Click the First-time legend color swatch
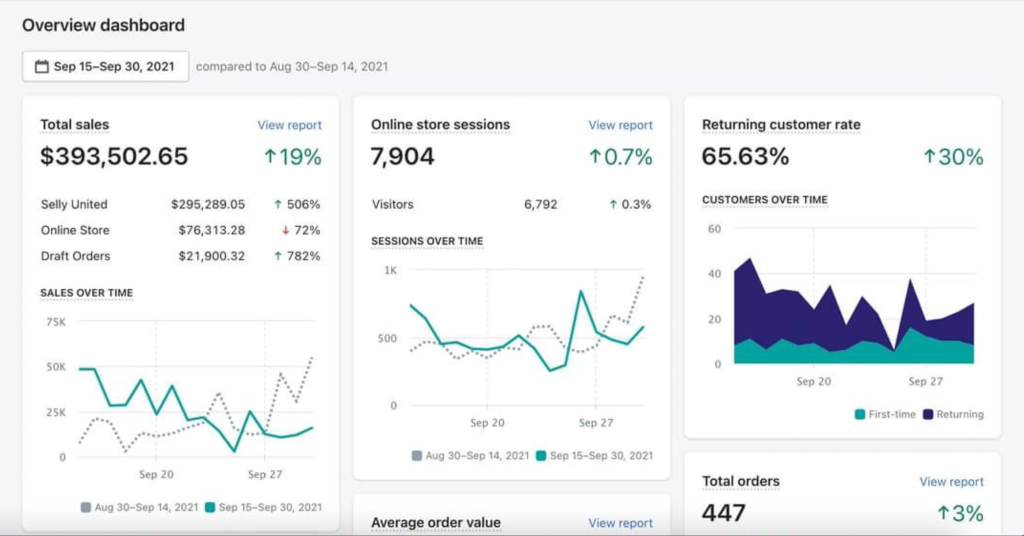 click(860, 414)
